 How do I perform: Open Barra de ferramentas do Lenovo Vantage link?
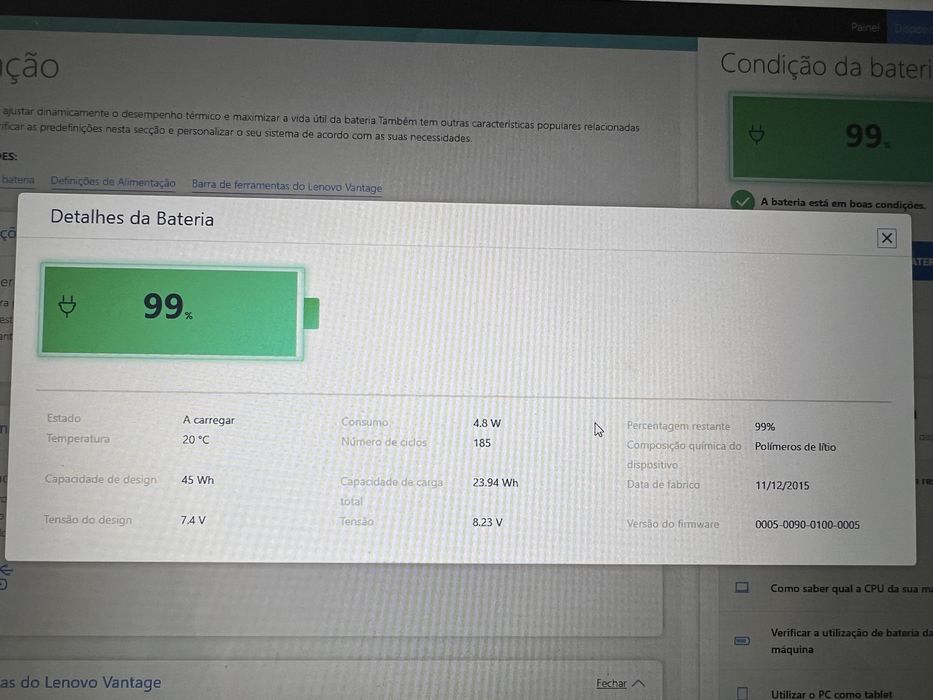coord(287,186)
